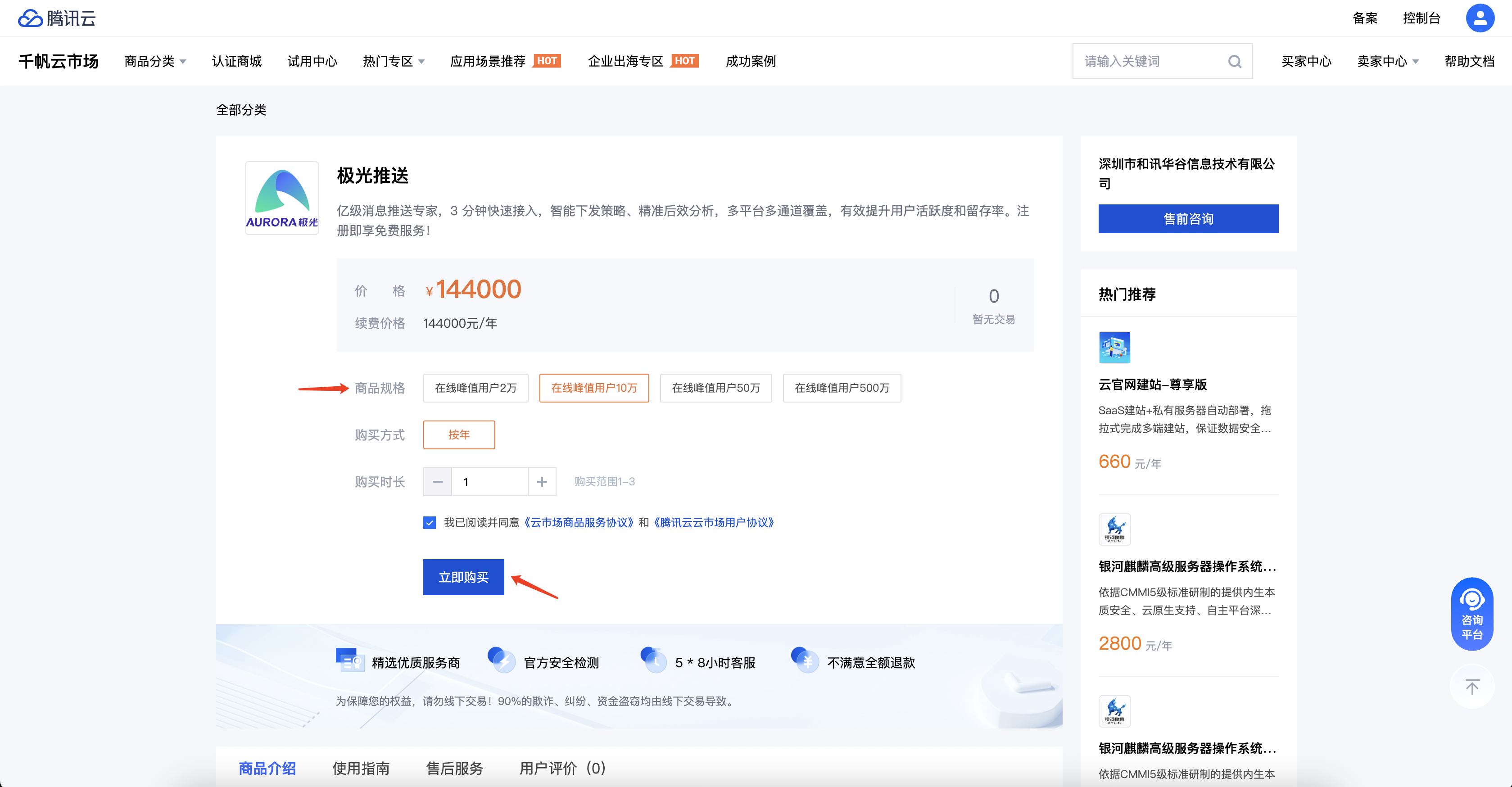
Task: Click the second 银河麒麟 product icon
Action: click(x=1114, y=711)
